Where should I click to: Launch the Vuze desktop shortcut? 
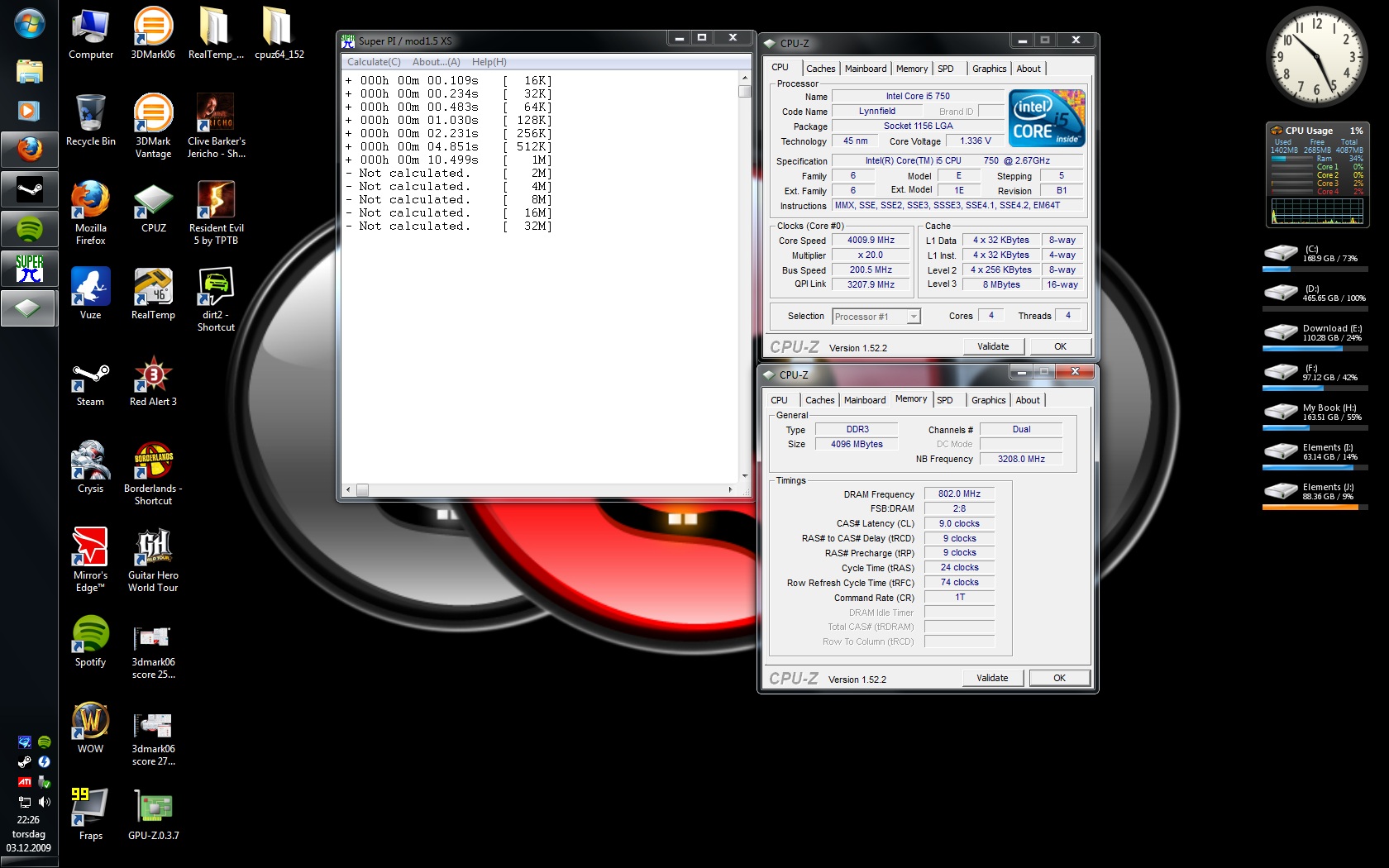[91, 294]
